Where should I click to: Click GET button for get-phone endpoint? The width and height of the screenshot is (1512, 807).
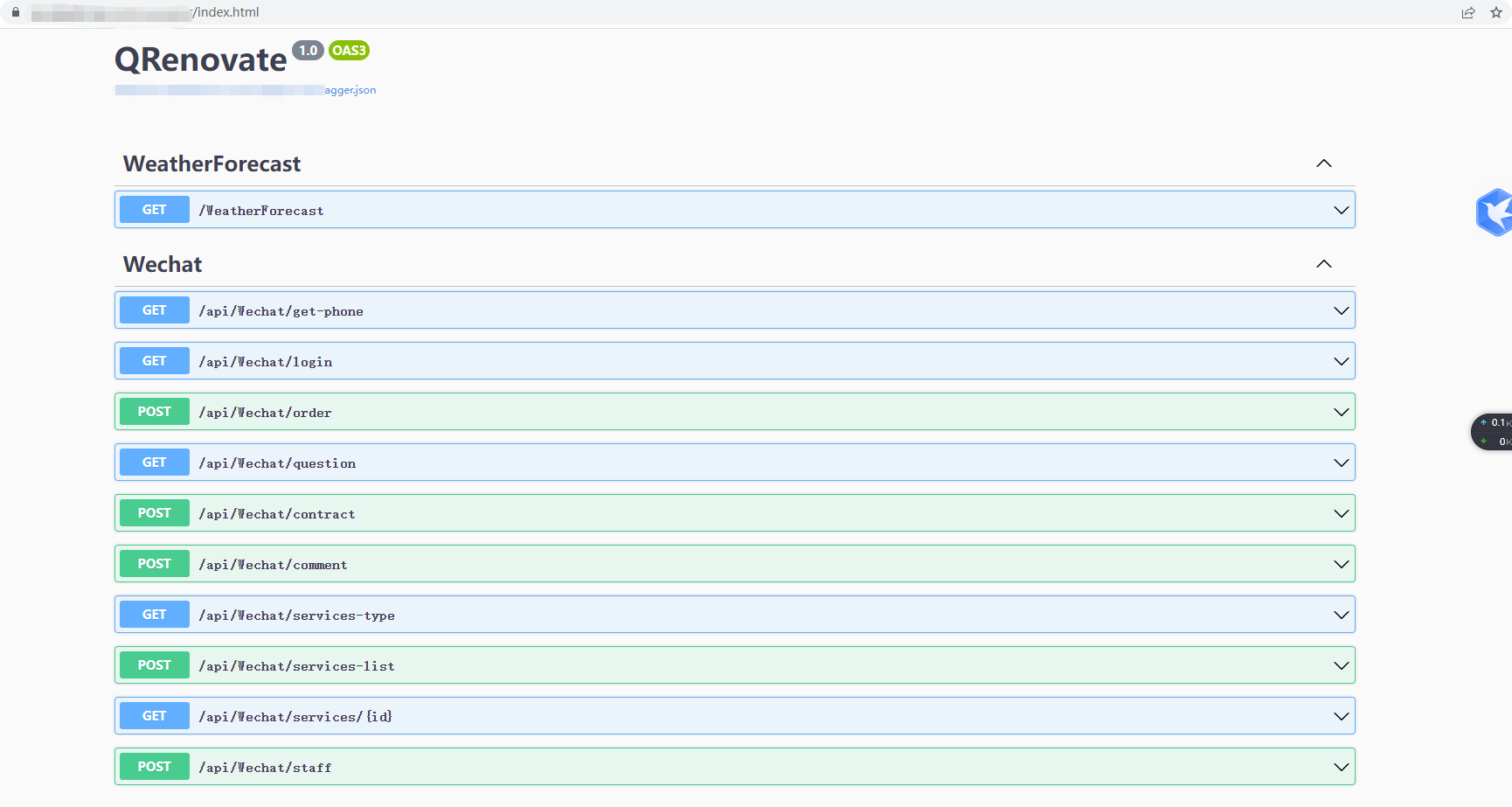(x=155, y=310)
